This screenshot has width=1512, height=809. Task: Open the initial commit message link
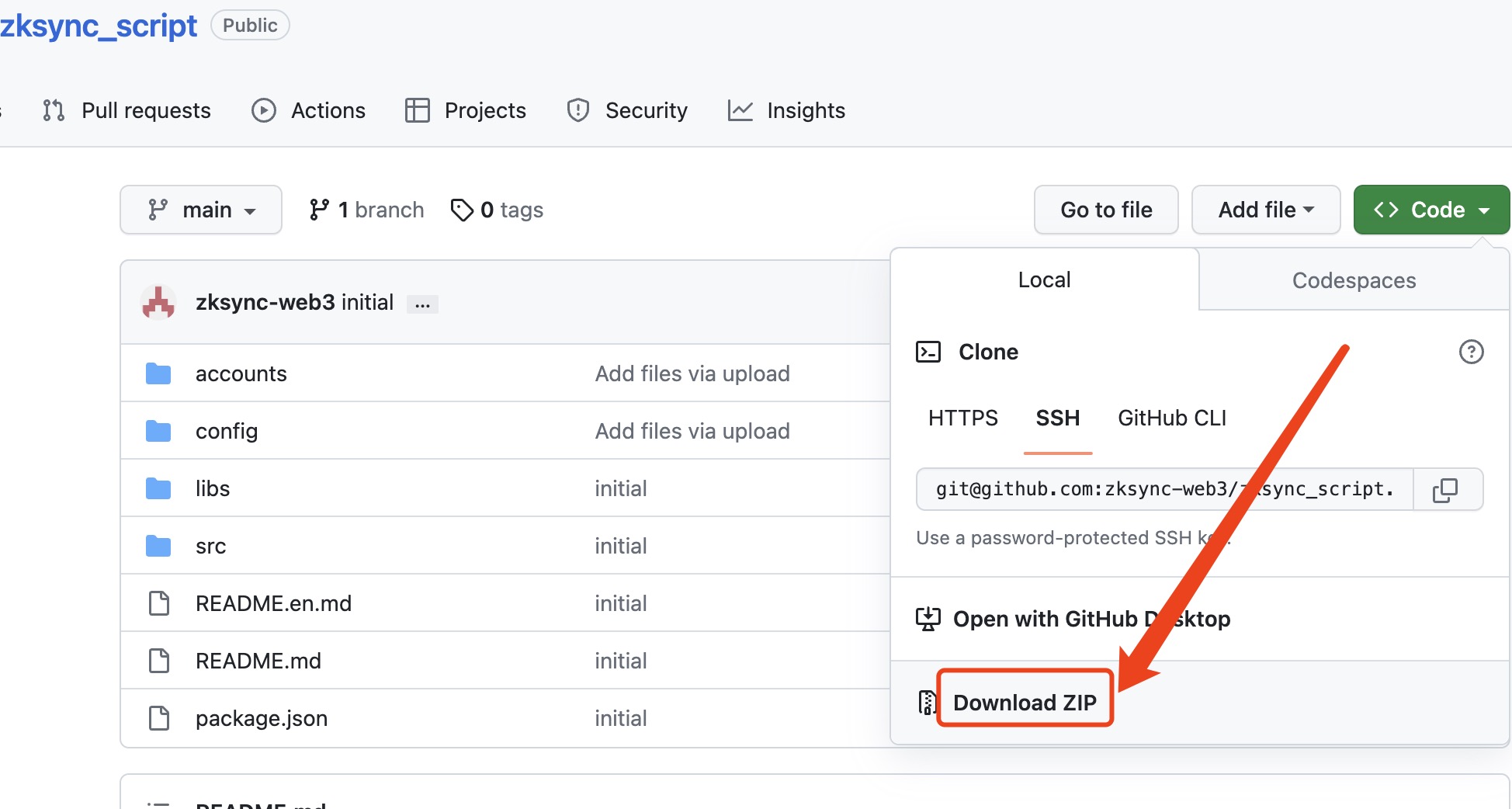[x=367, y=302]
